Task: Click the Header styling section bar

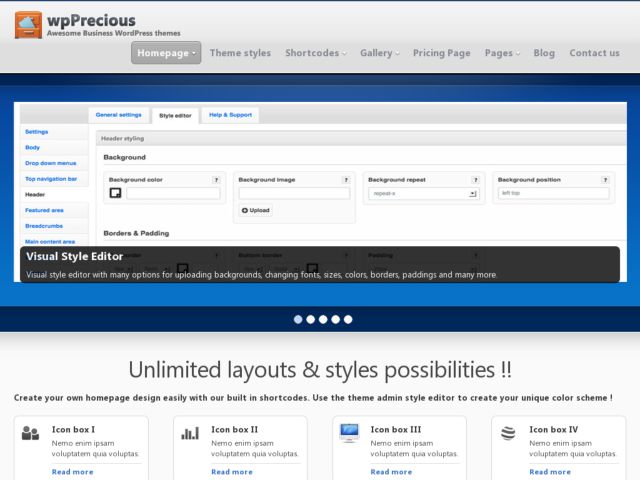Action: [x=361, y=138]
